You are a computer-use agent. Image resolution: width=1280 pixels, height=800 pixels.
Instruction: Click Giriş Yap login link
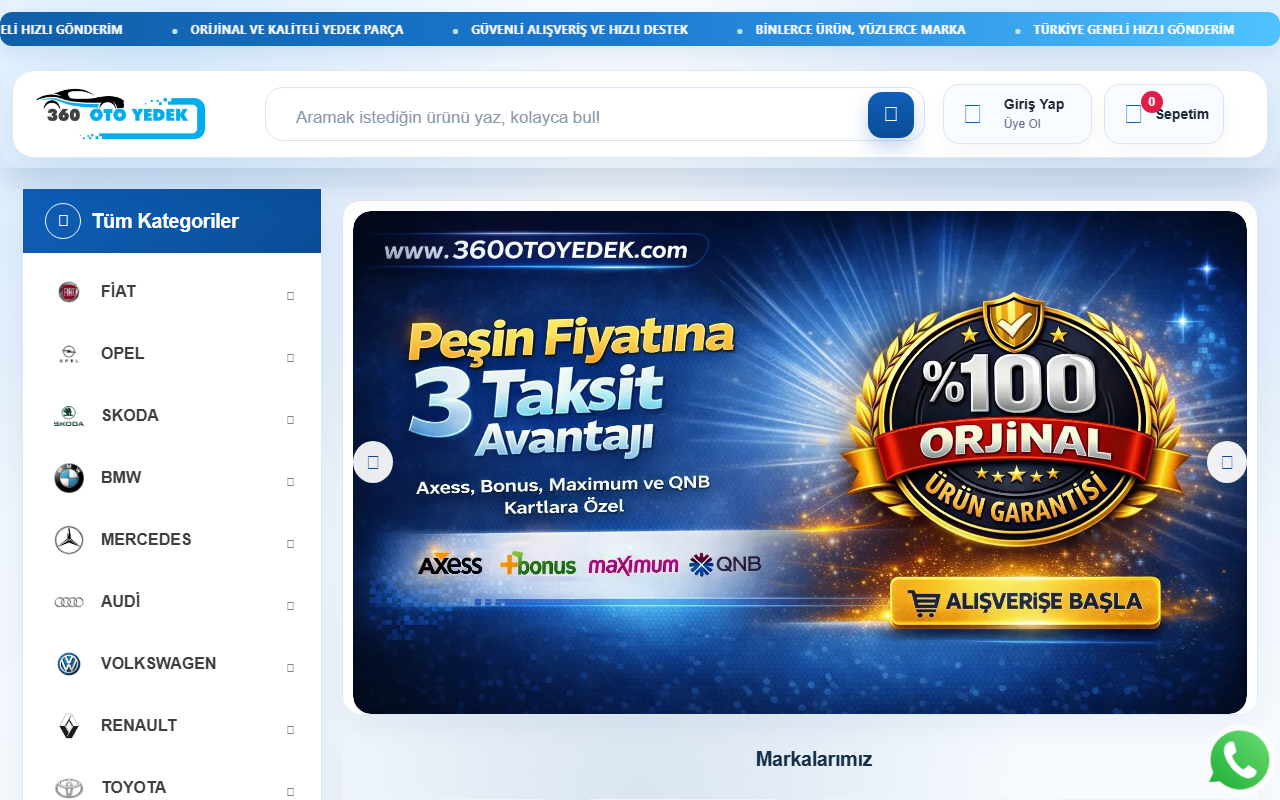[x=1034, y=104]
